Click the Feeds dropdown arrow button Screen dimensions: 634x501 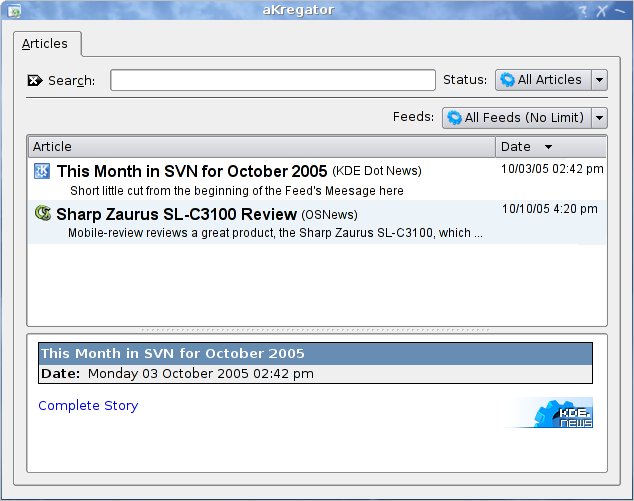600,118
